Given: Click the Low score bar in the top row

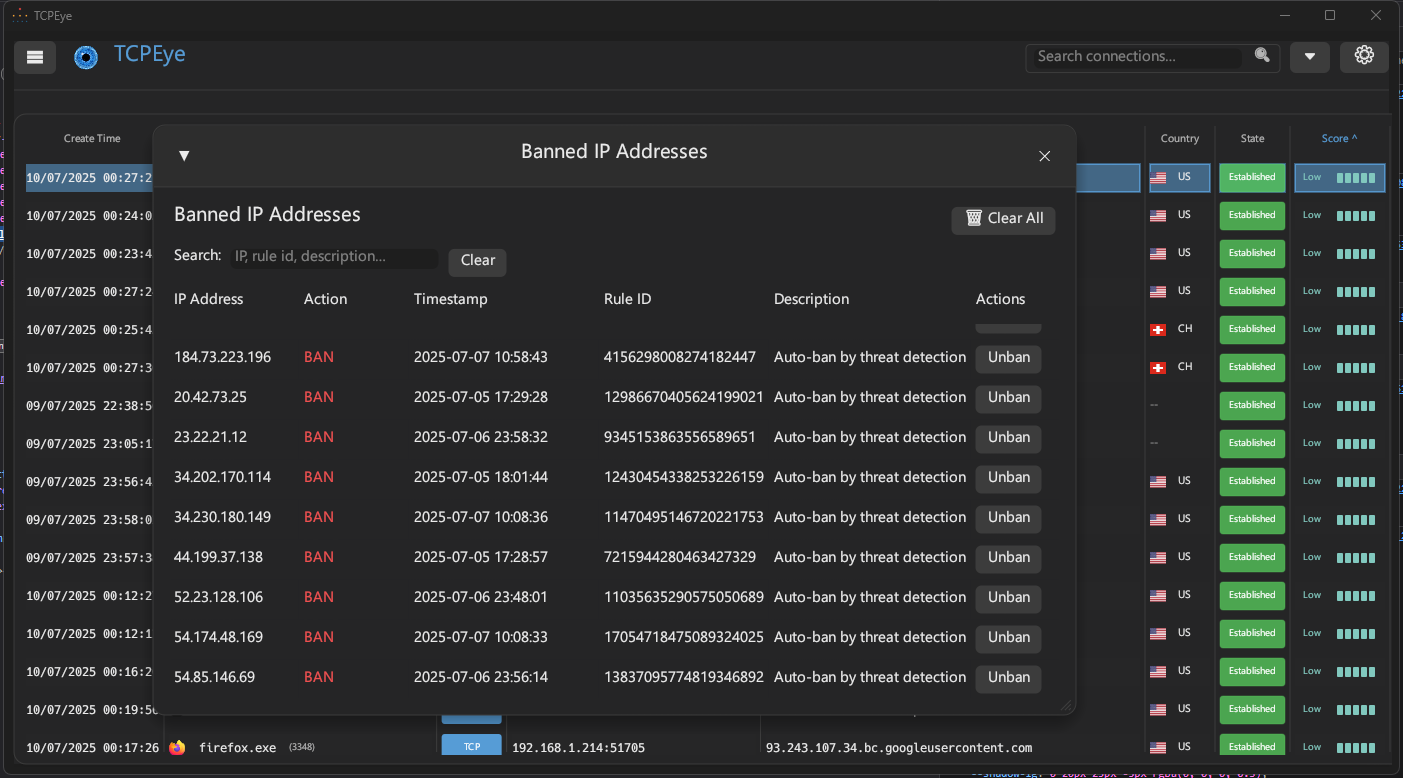Looking at the screenshot, I should [x=1355, y=178].
